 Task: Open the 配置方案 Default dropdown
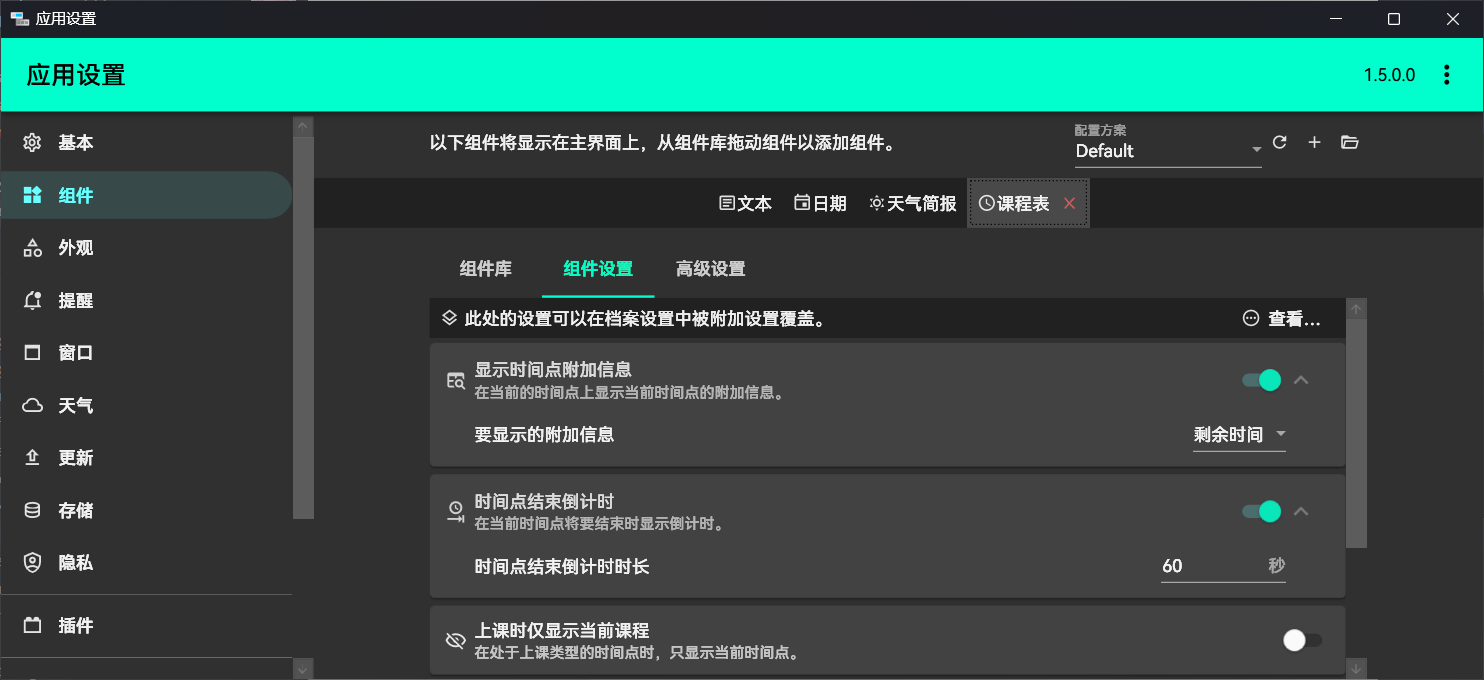1167,151
